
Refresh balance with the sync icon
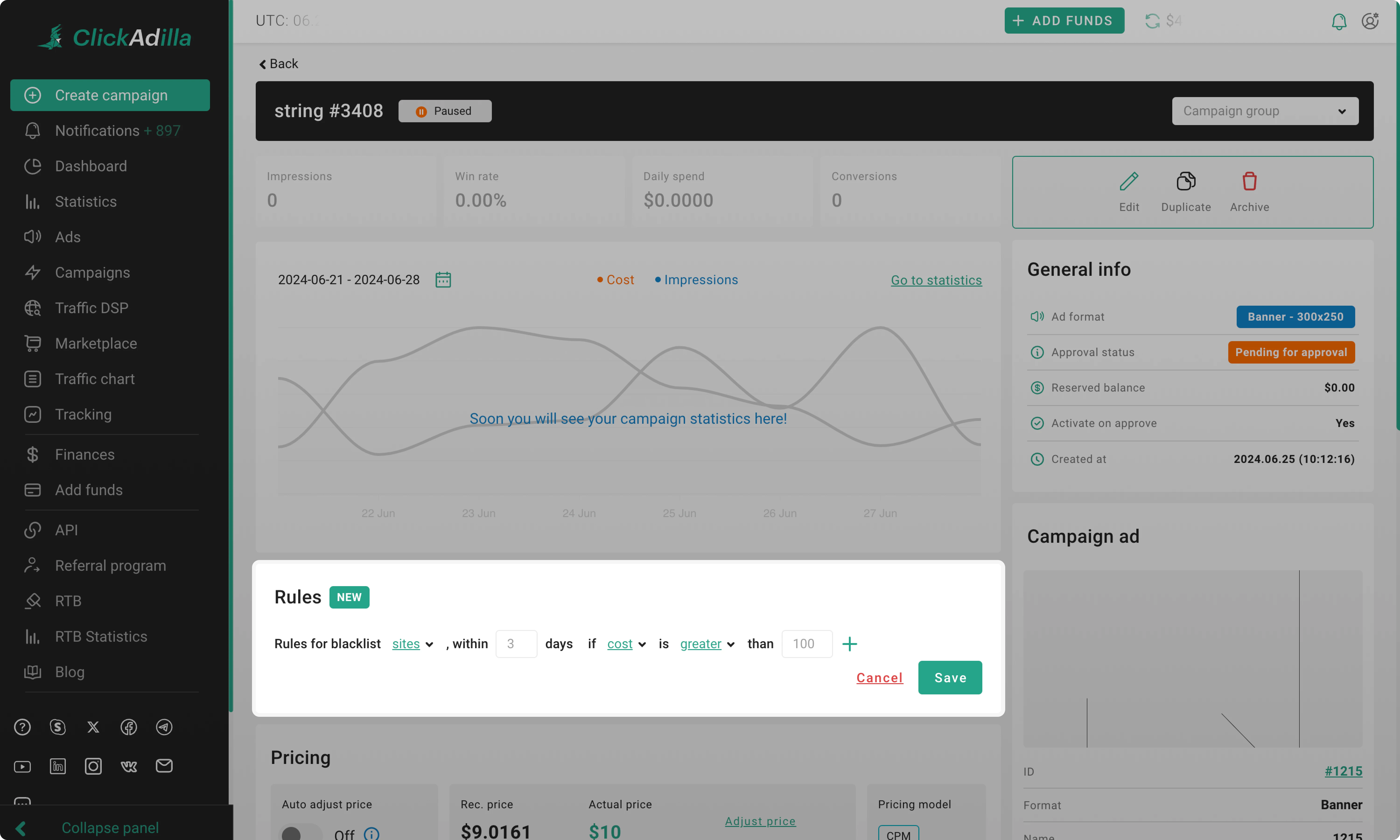(1152, 21)
